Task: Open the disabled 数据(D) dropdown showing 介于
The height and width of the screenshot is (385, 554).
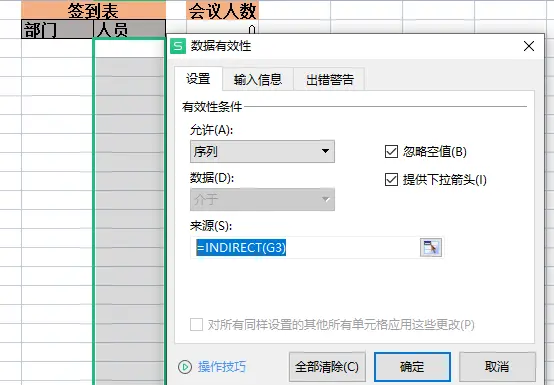Action: pos(262,200)
